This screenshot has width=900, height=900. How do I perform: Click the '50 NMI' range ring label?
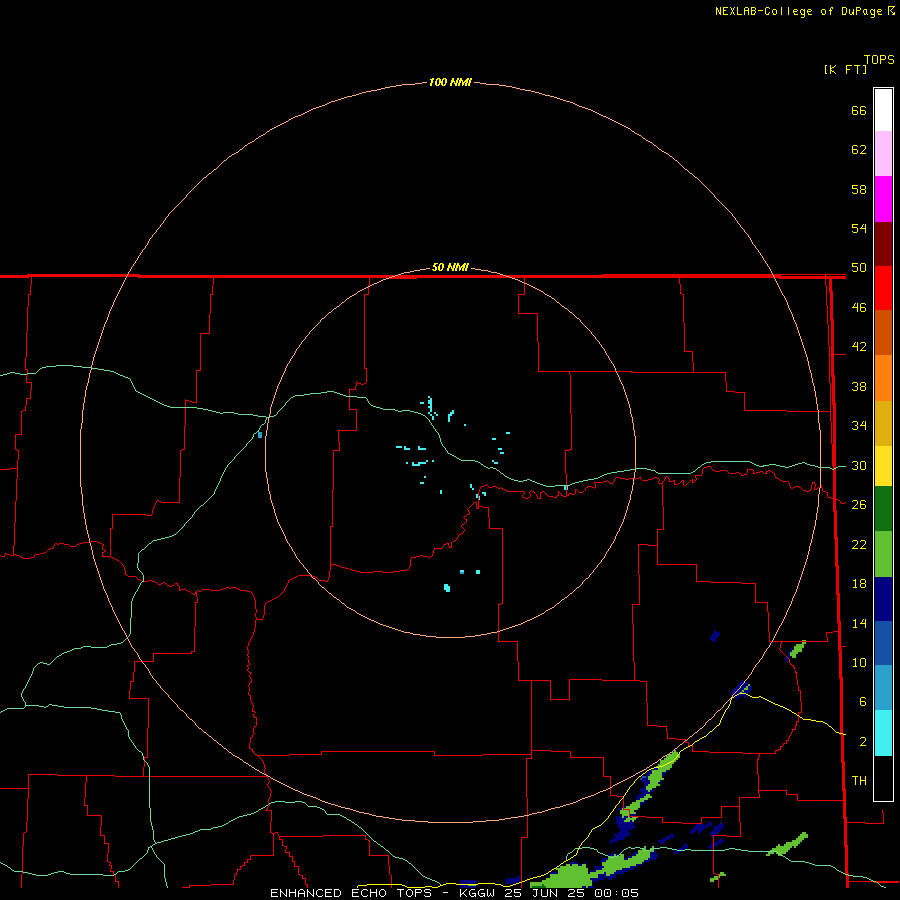450,267
